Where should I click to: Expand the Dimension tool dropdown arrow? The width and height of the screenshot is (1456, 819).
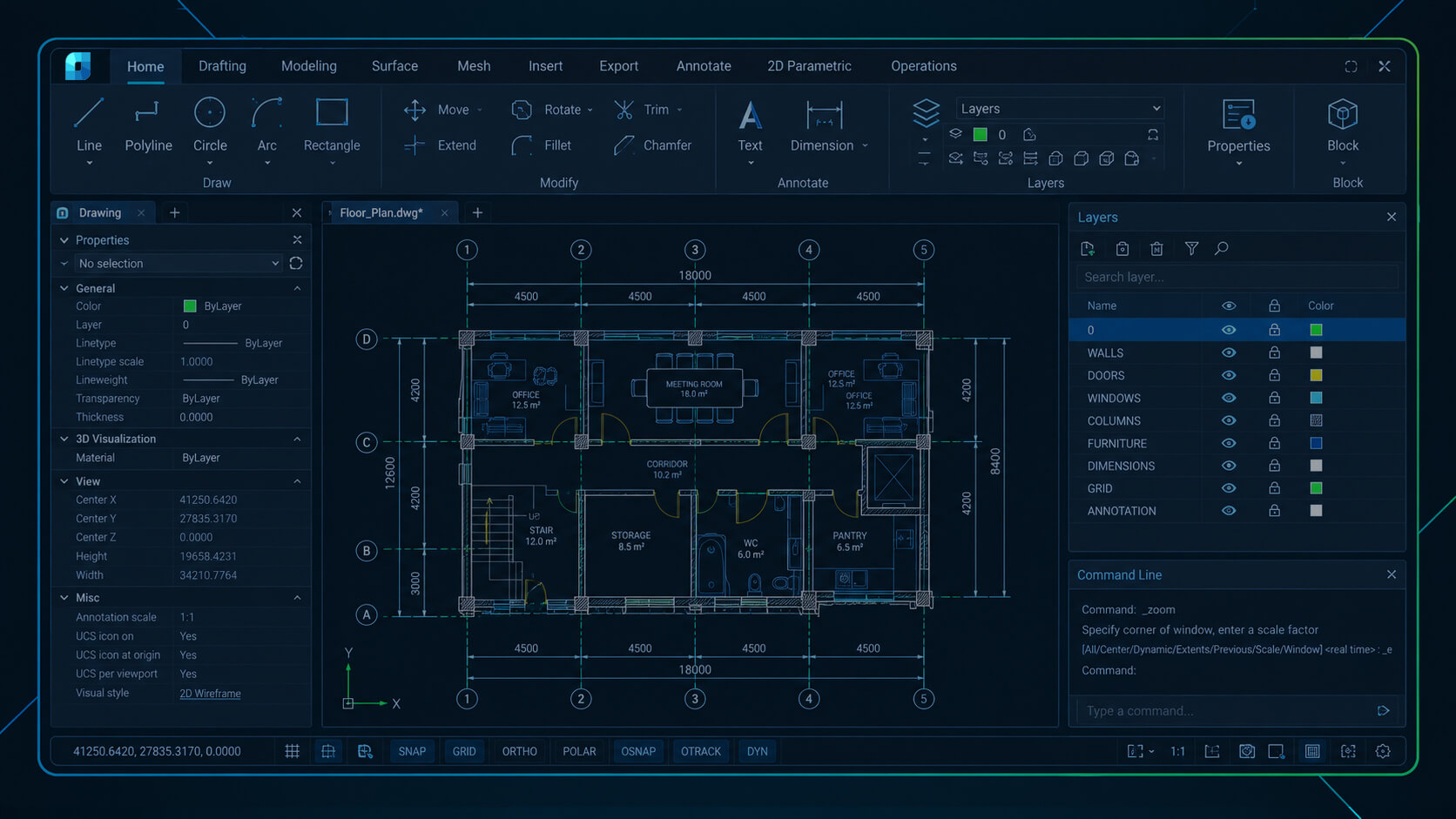(x=865, y=146)
